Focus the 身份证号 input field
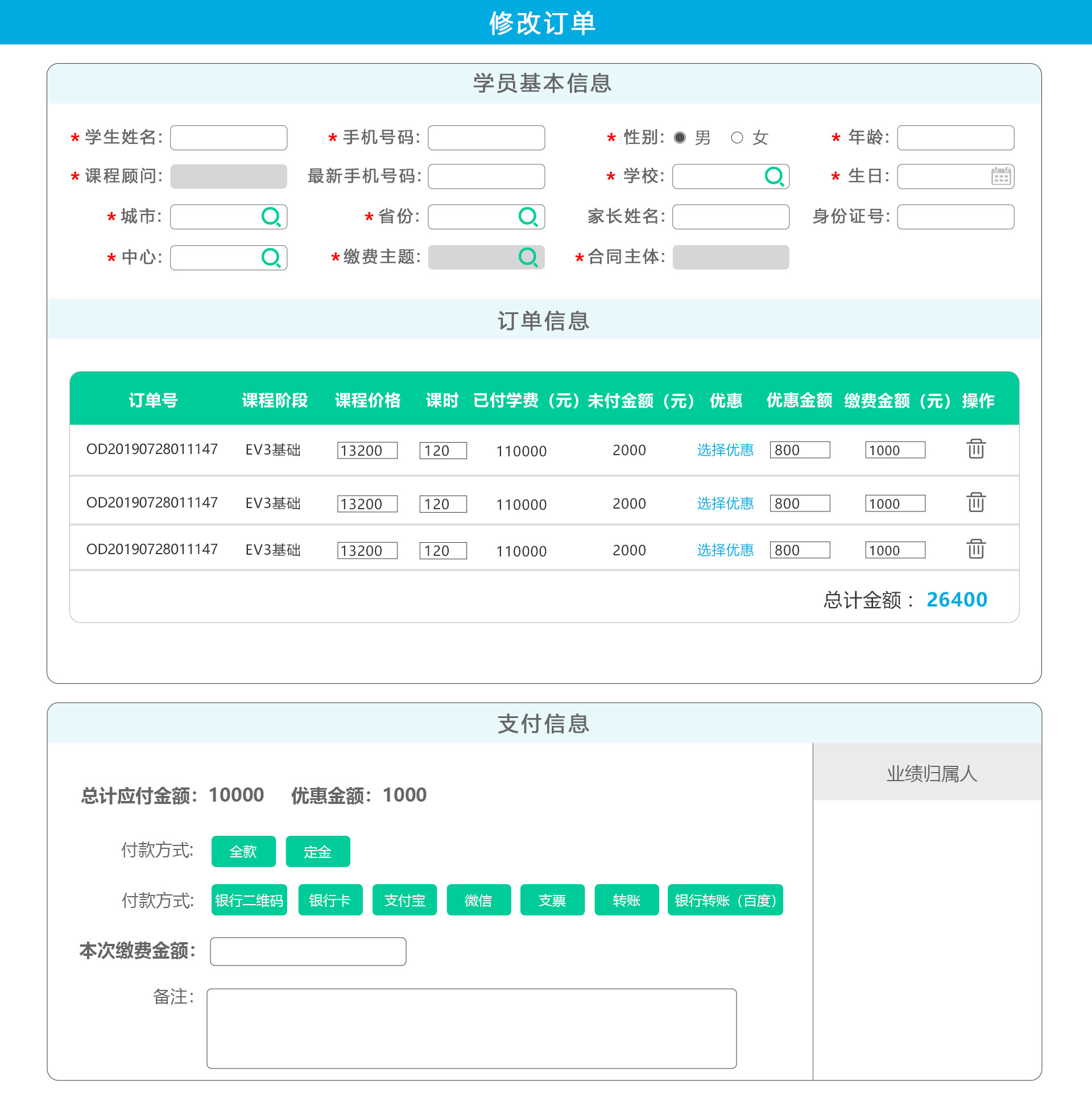The width and height of the screenshot is (1092, 1110). coord(955,217)
